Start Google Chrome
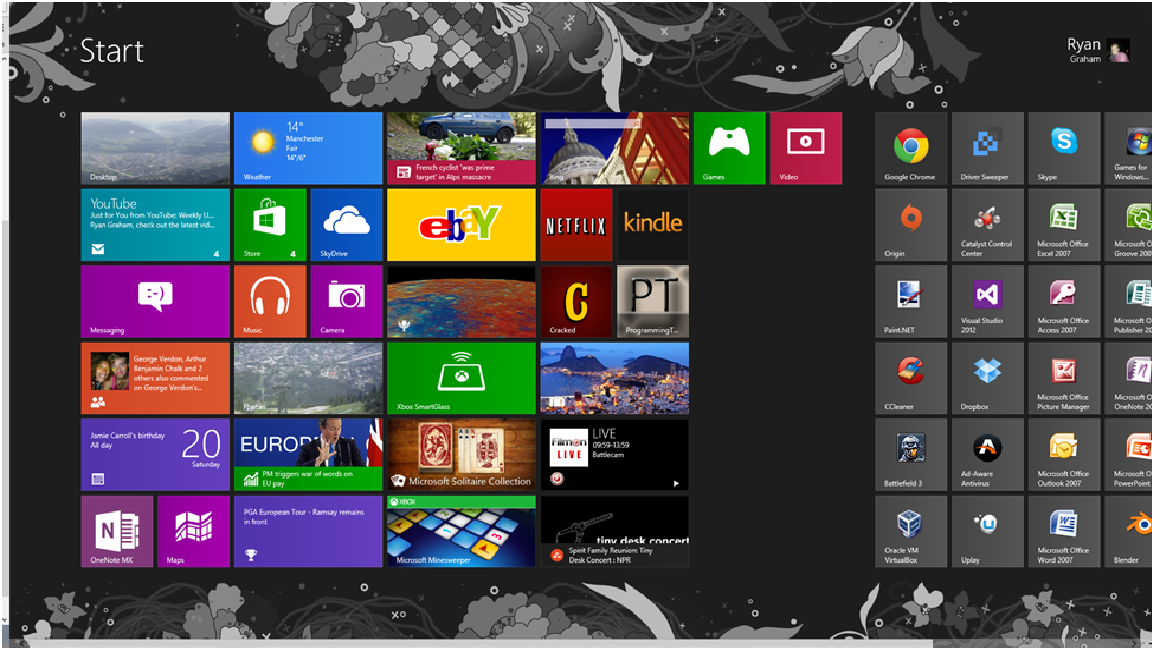The image size is (1152, 648). [909, 148]
